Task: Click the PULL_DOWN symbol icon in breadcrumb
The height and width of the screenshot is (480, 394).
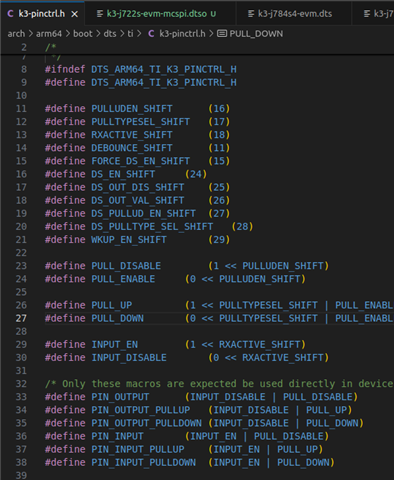Action: [222, 34]
